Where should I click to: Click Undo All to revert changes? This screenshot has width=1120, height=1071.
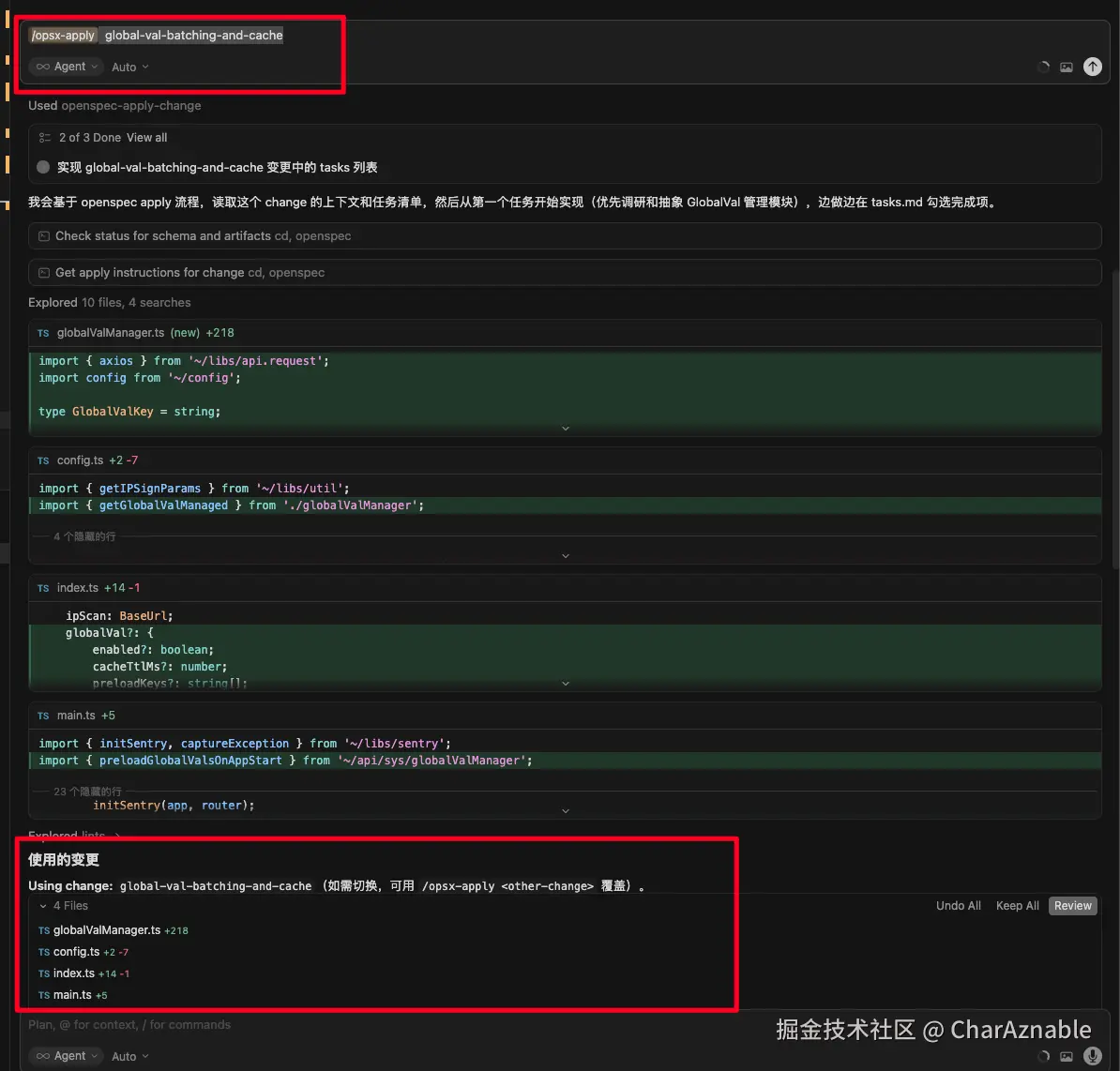[958, 905]
